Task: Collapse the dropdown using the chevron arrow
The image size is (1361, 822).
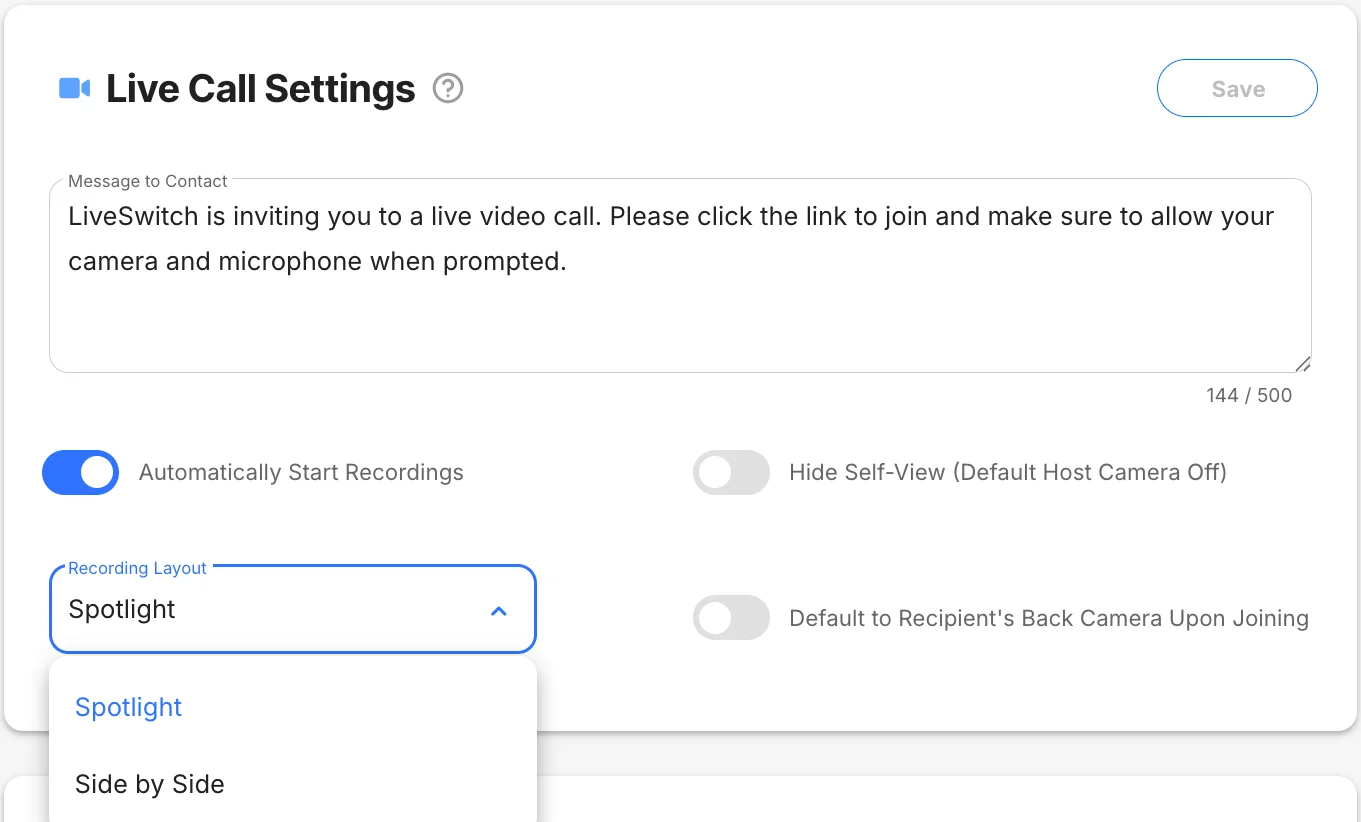Action: 499,610
